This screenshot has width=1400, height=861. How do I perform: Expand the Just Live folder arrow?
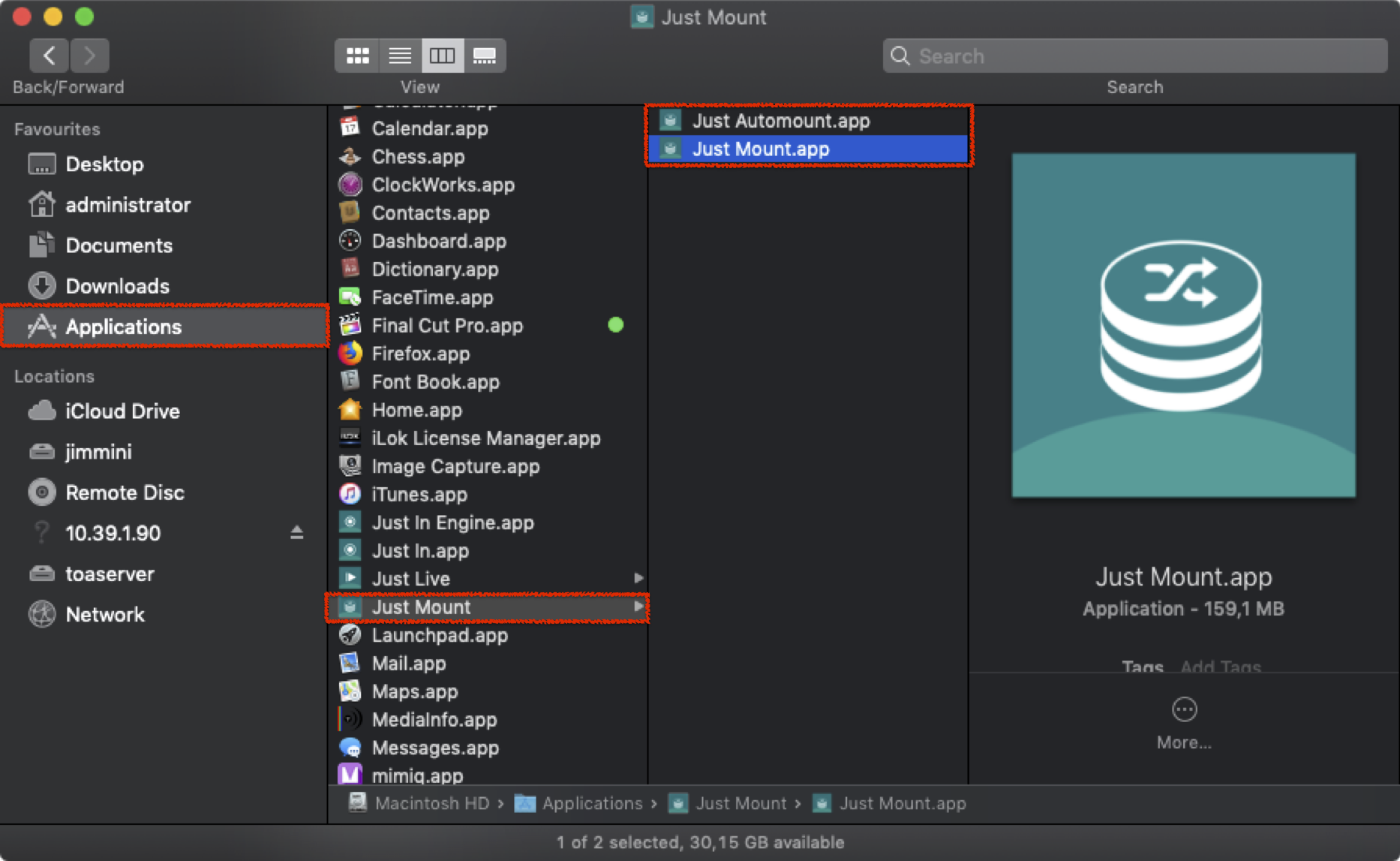638,579
